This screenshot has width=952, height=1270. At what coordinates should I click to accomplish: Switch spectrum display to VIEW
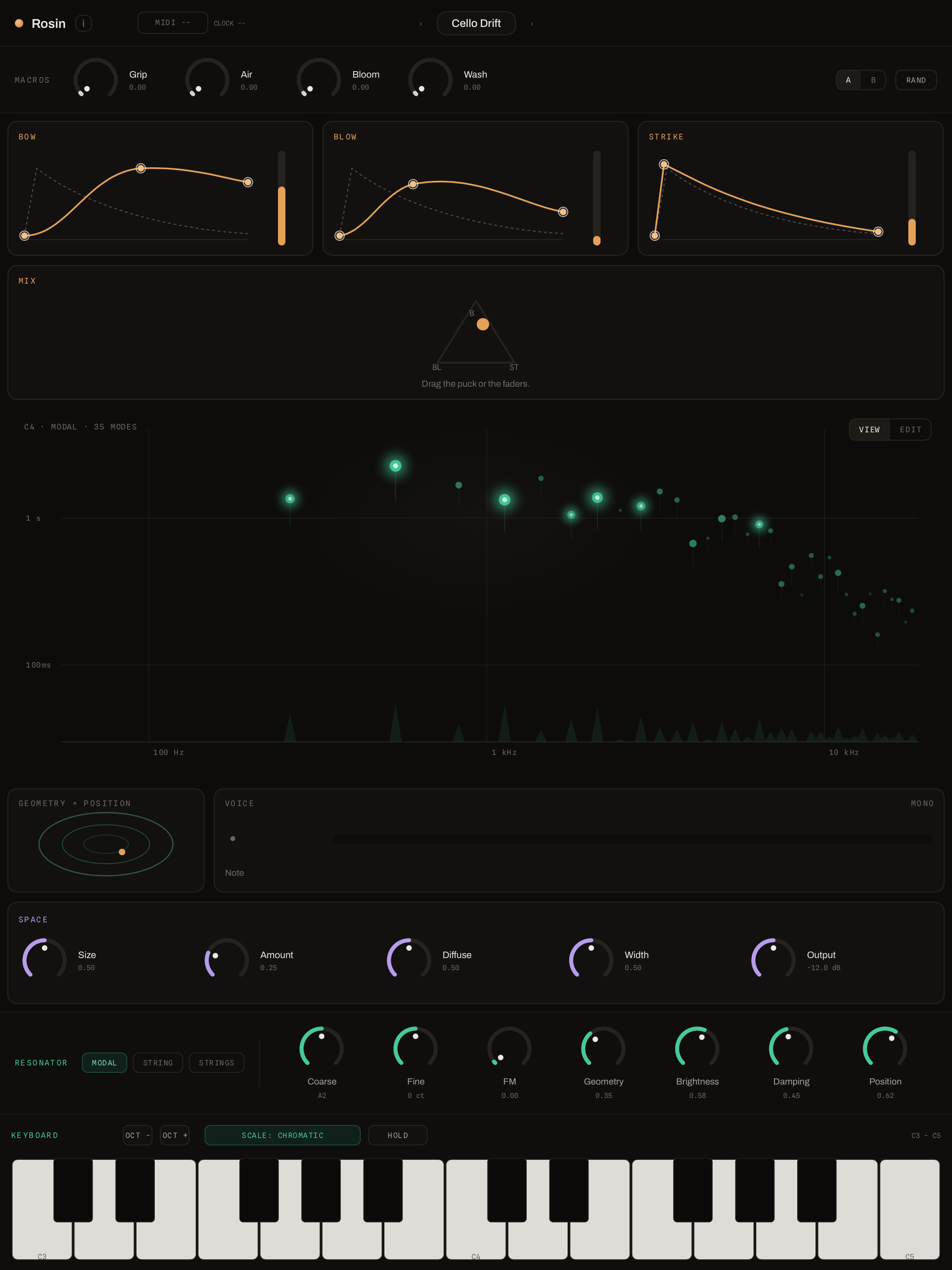point(869,430)
